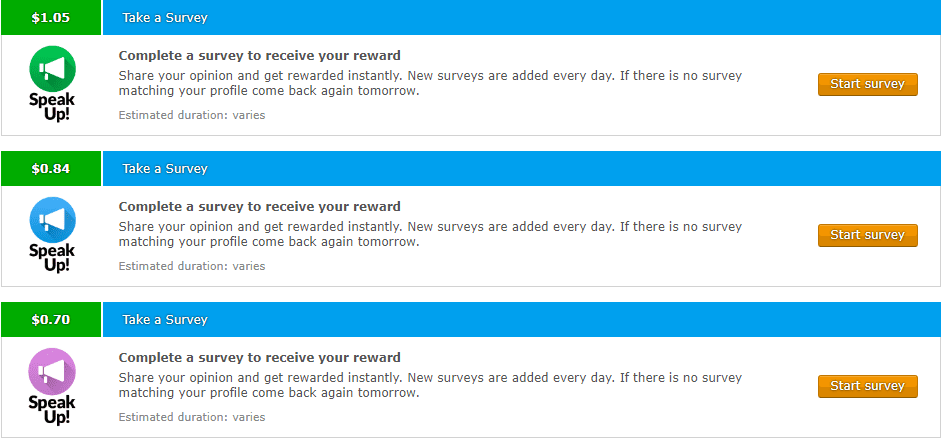Click the green Speak Up megaphone icon
Viewport: 942px width, 439px height.
tap(52, 69)
